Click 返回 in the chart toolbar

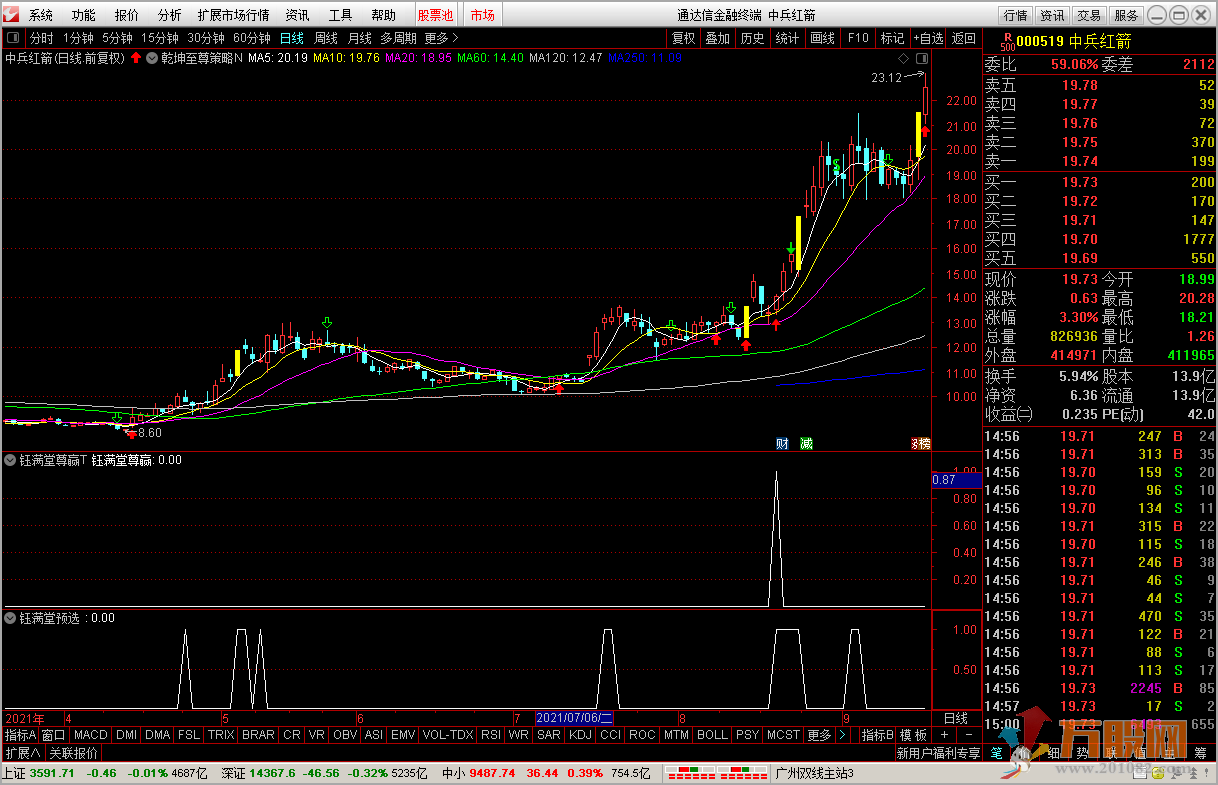click(963, 38)
